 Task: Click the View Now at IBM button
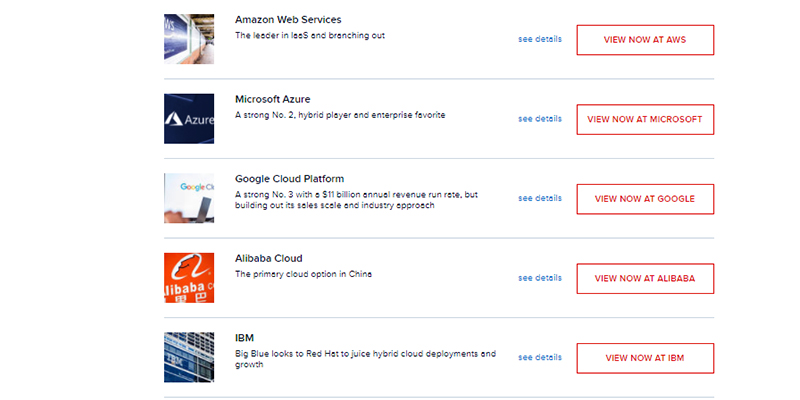(x=645, y=357)
